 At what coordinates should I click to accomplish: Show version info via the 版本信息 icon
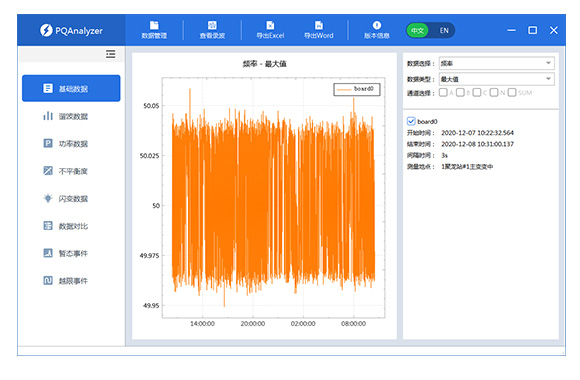[x=377, y=30]
